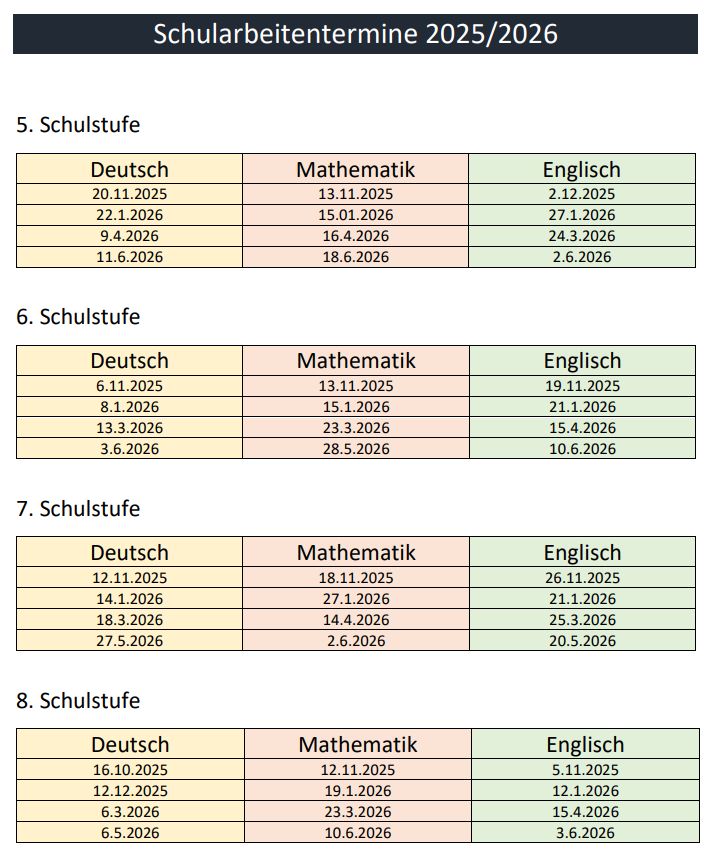Click the Mathematik date 18.11.2025
Screen dimensions: 721x868
[355, 578]
